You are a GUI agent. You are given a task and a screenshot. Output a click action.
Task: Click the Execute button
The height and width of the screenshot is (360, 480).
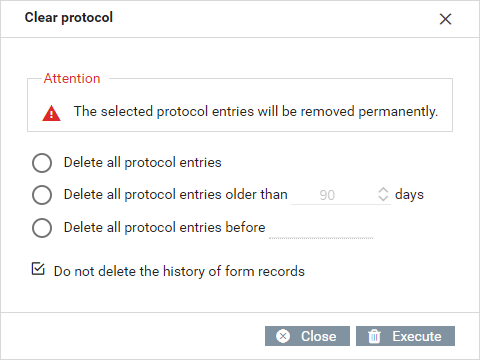(405, 336)
